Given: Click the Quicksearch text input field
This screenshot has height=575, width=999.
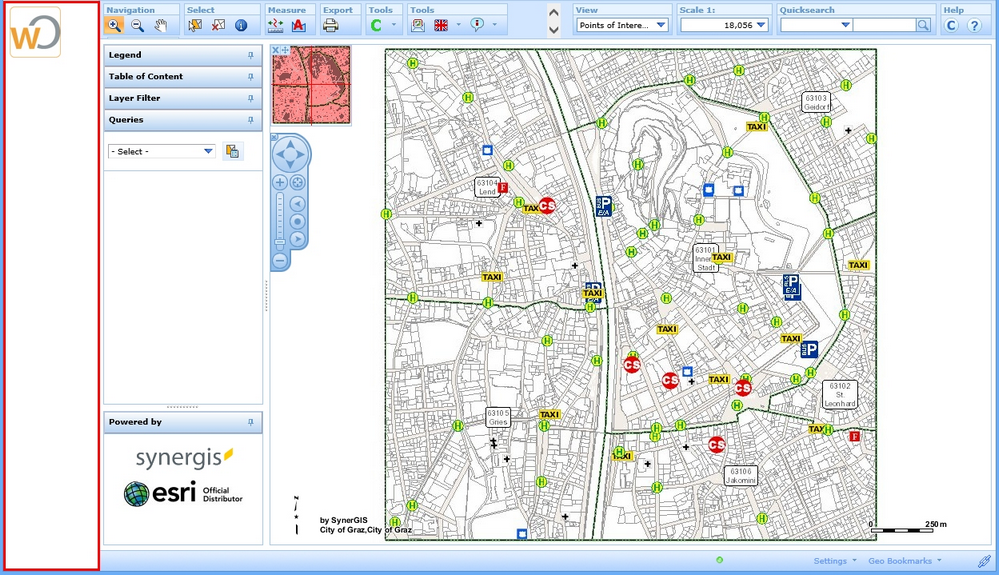Looking at the screenshot, I should (884, 26).
